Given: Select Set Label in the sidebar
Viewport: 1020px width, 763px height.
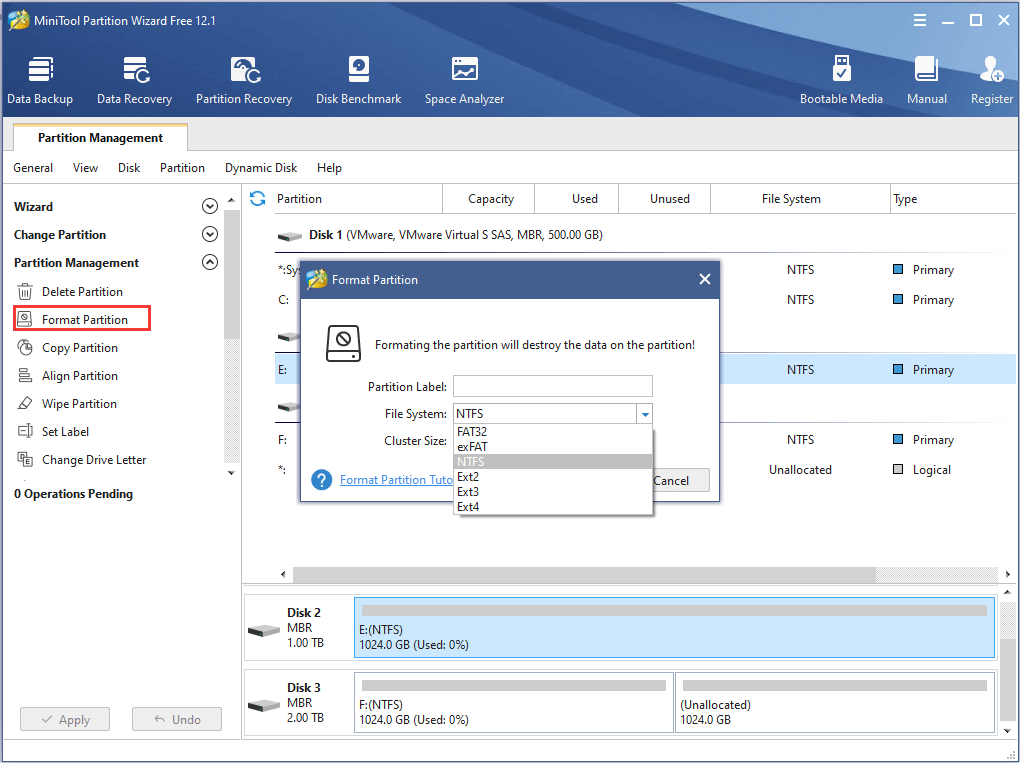Looking at the screenshot, I should click(x=65, y=431).
